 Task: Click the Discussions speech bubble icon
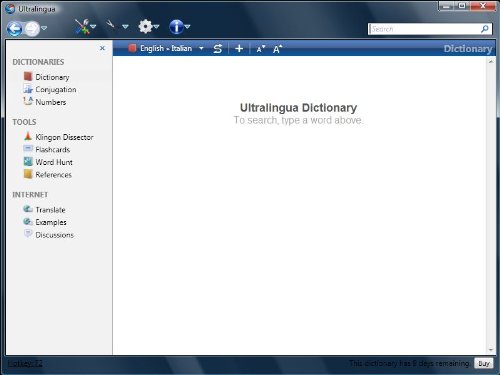[28, 233]
